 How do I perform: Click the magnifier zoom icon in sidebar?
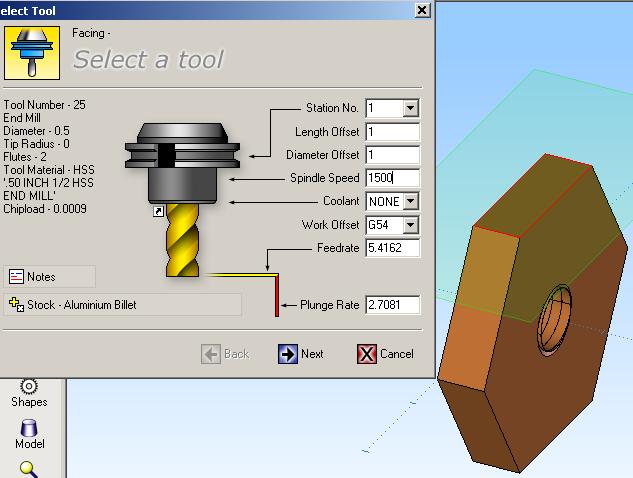click(29, 468)
